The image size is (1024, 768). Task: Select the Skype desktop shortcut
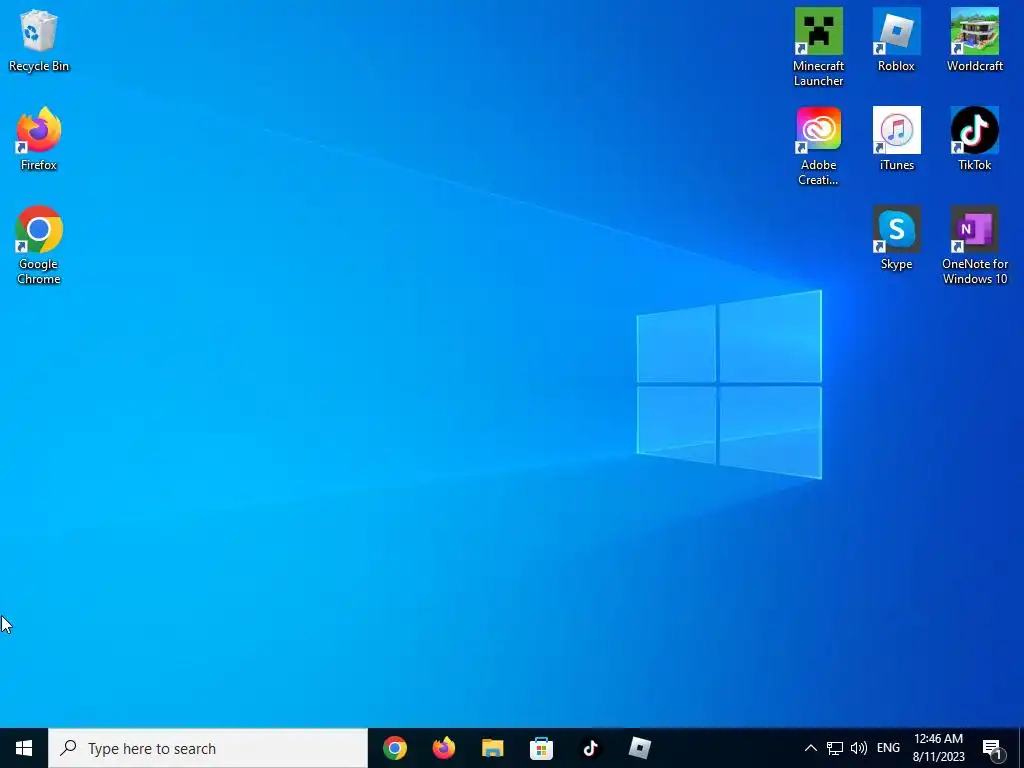tap(896, 238)
